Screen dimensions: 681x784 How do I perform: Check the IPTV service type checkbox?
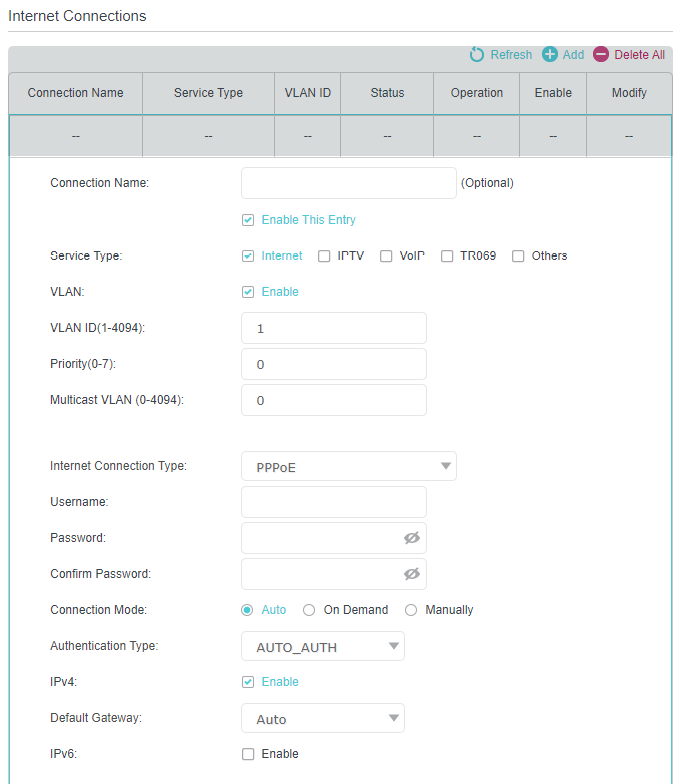pyautogui.click(x=324, y=256)
